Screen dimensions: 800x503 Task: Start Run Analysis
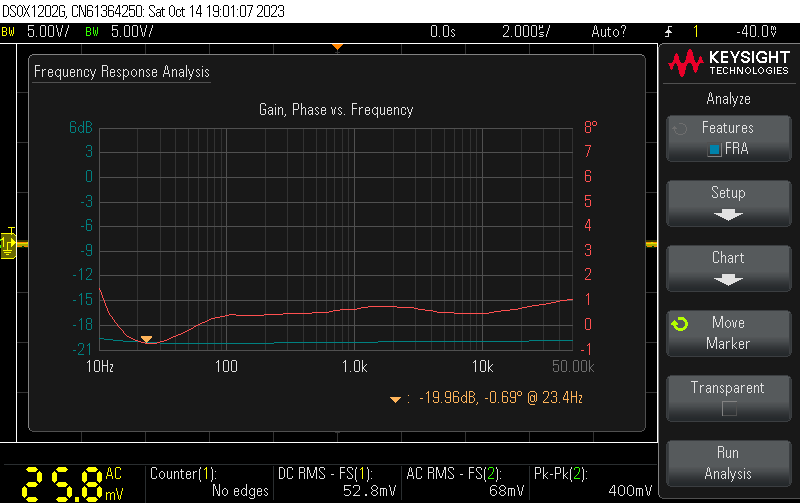729,463
